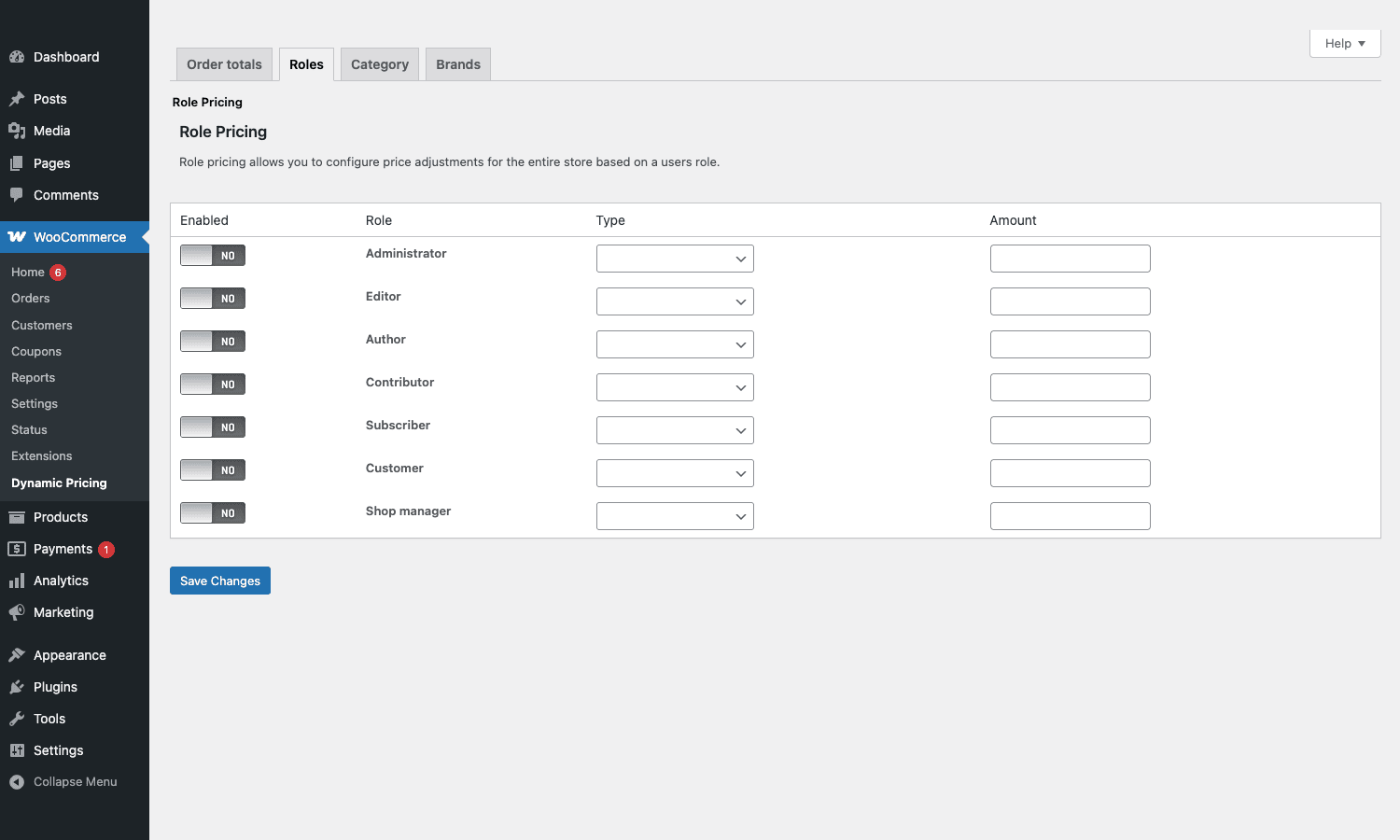Go to WooCommerce Customers submenu item
1400x840 pixels.
[42, 326]
